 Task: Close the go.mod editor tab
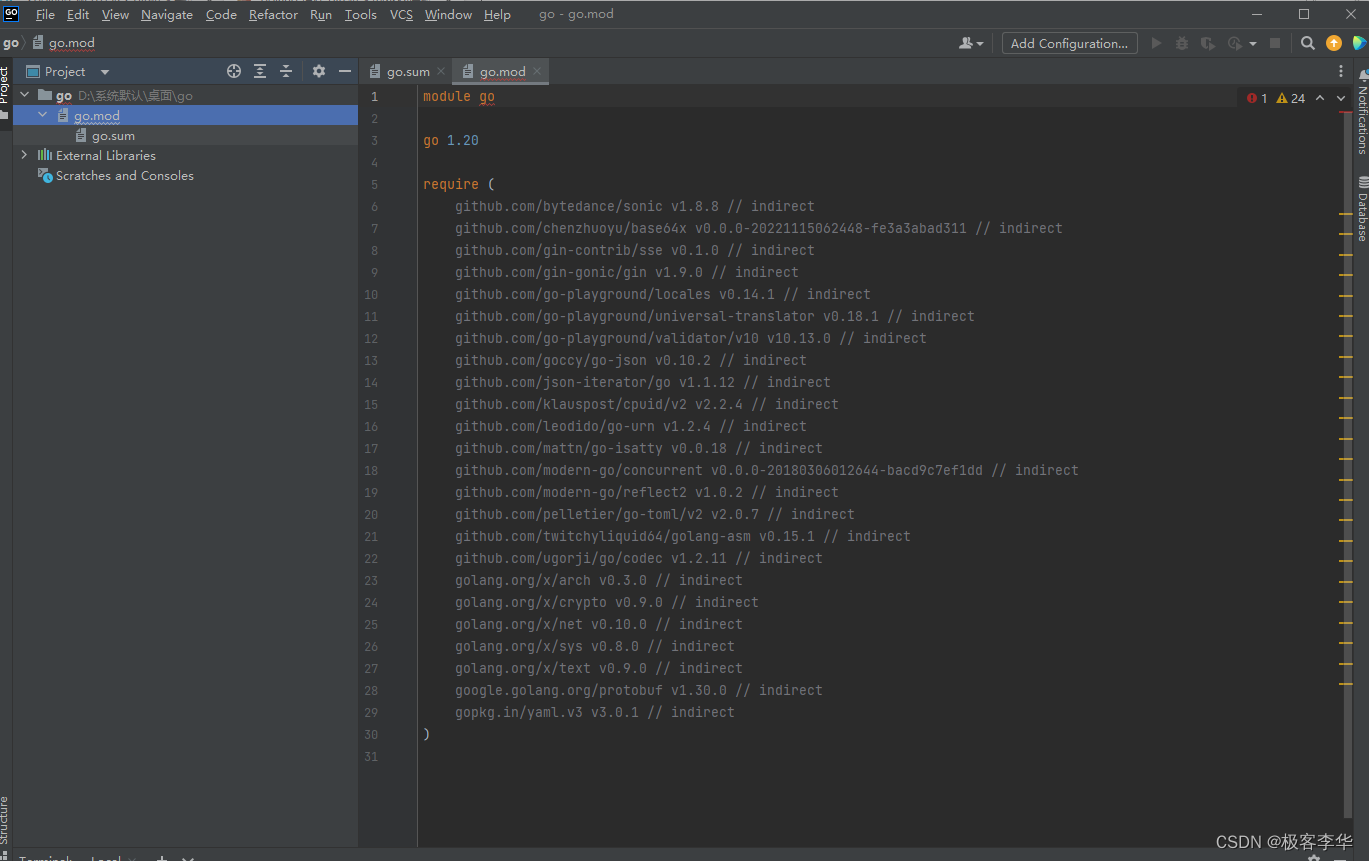(537, 71)
